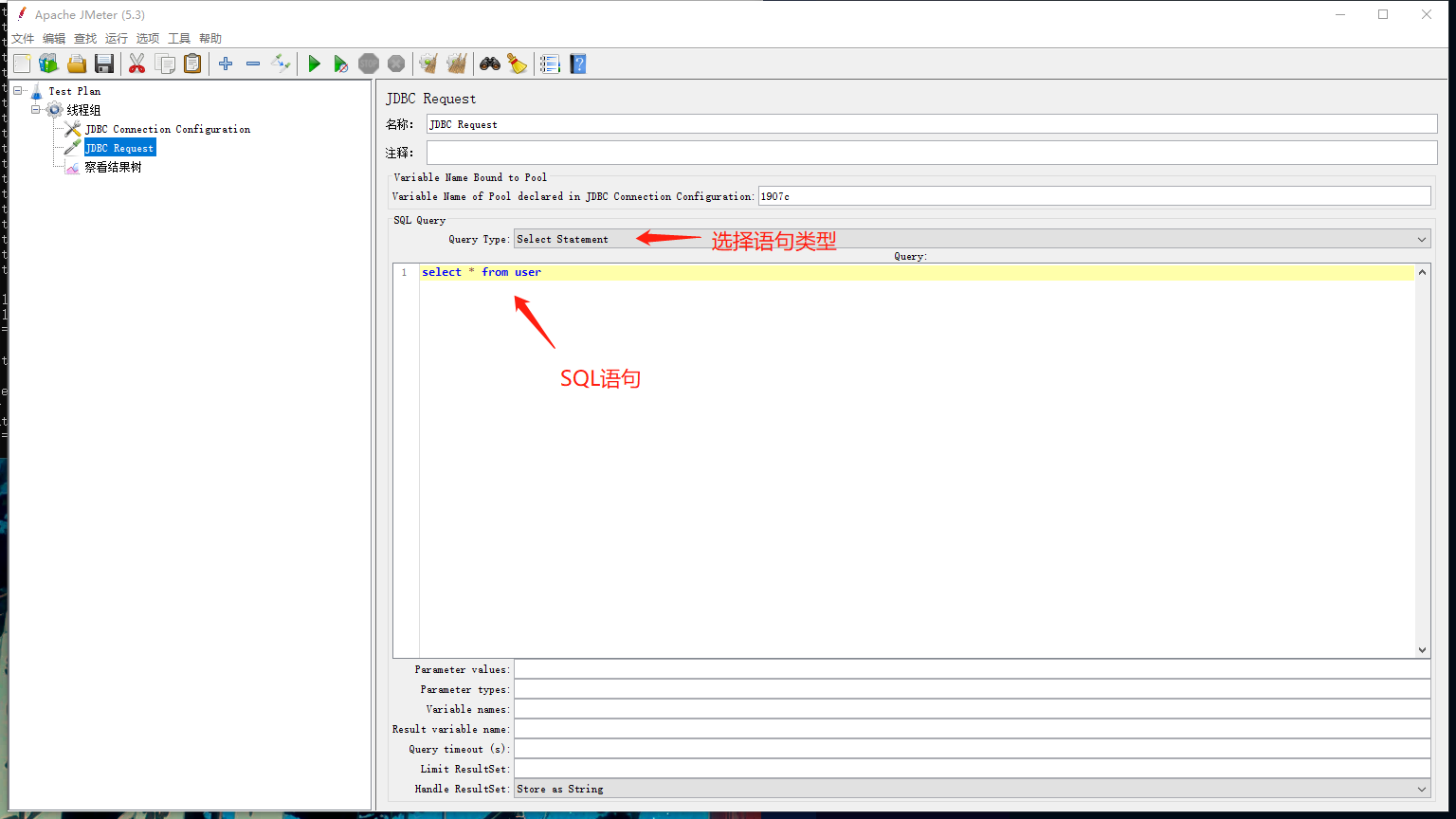Select JDBC Connection Configuration in tree
Viewport: 1456px width, 819px height.
(x=168, y=129)
